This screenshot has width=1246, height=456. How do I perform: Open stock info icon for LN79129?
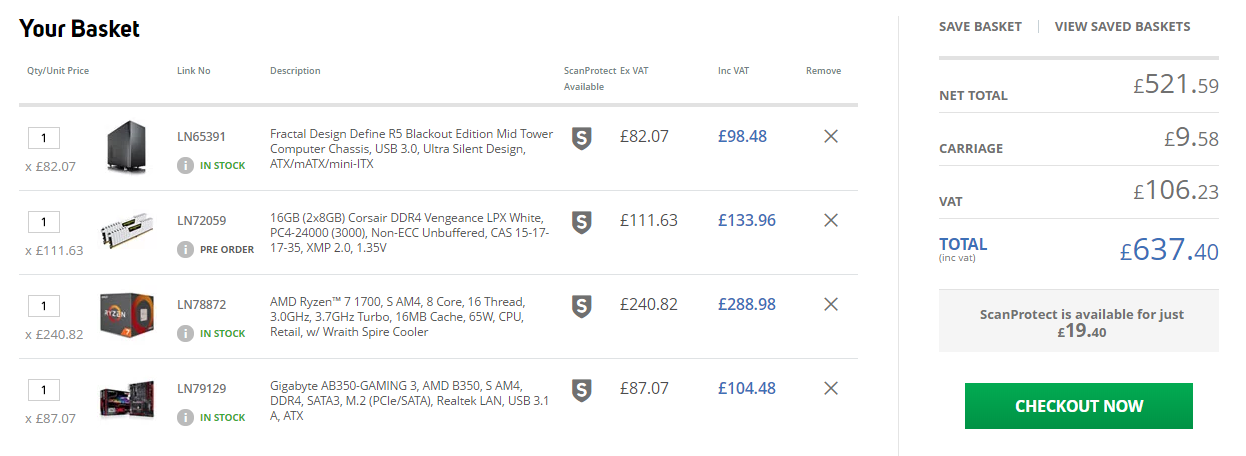(185, 417)
